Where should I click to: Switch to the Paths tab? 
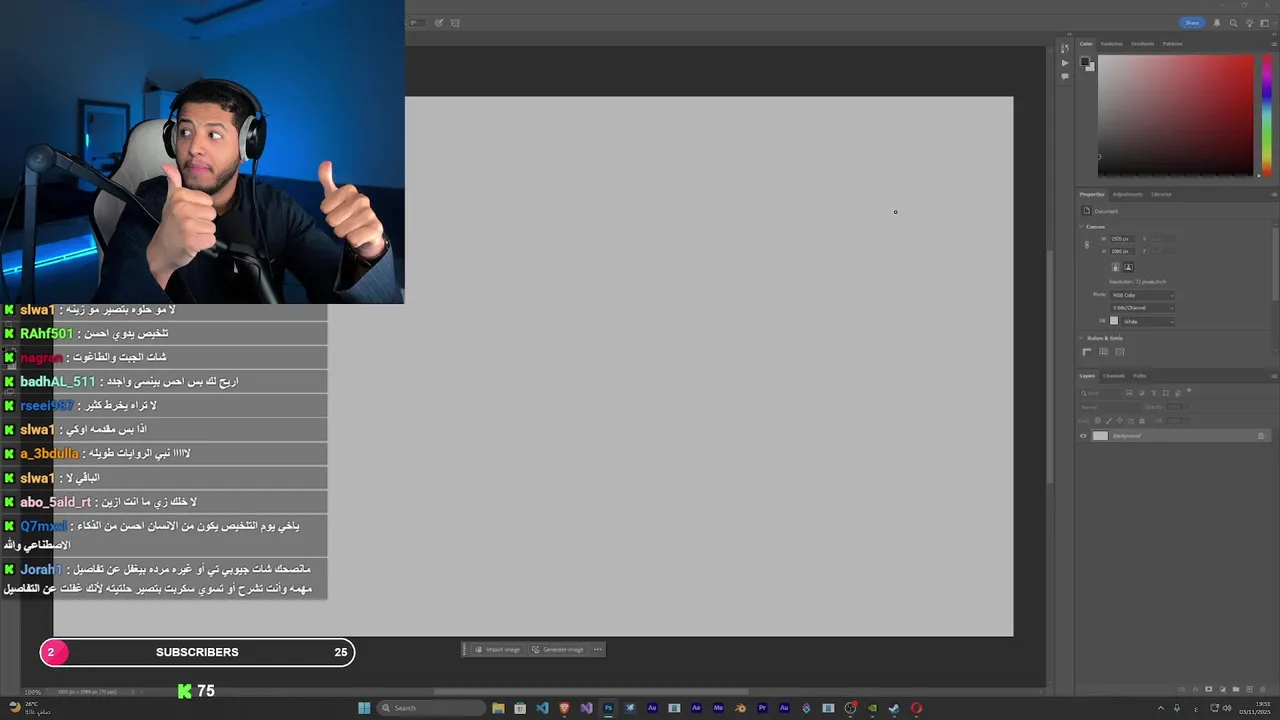(1139, 376)
